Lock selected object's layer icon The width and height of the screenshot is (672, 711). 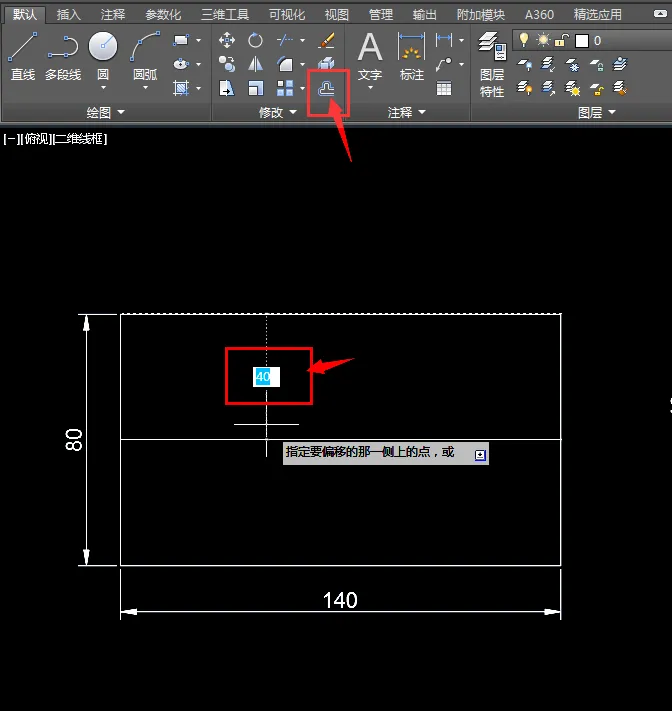pos(596,64)
